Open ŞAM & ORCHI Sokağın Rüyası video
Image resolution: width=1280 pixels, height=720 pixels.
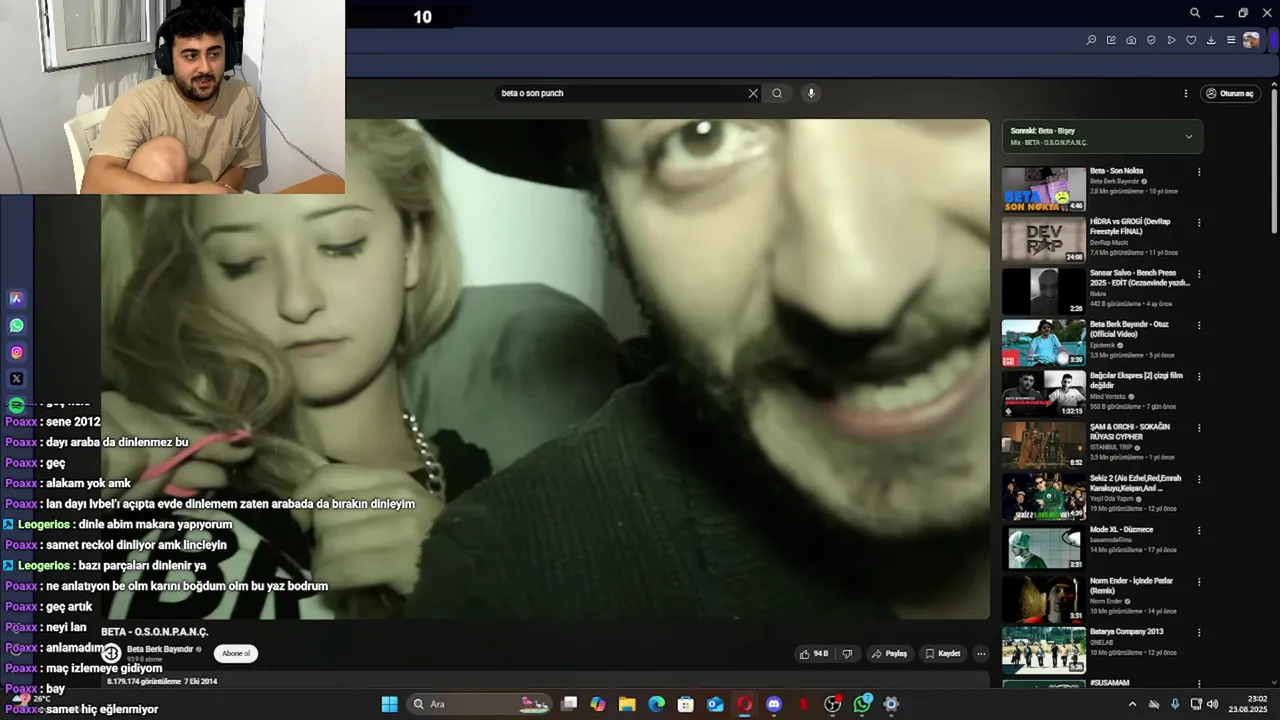(x=1043, y=445)
